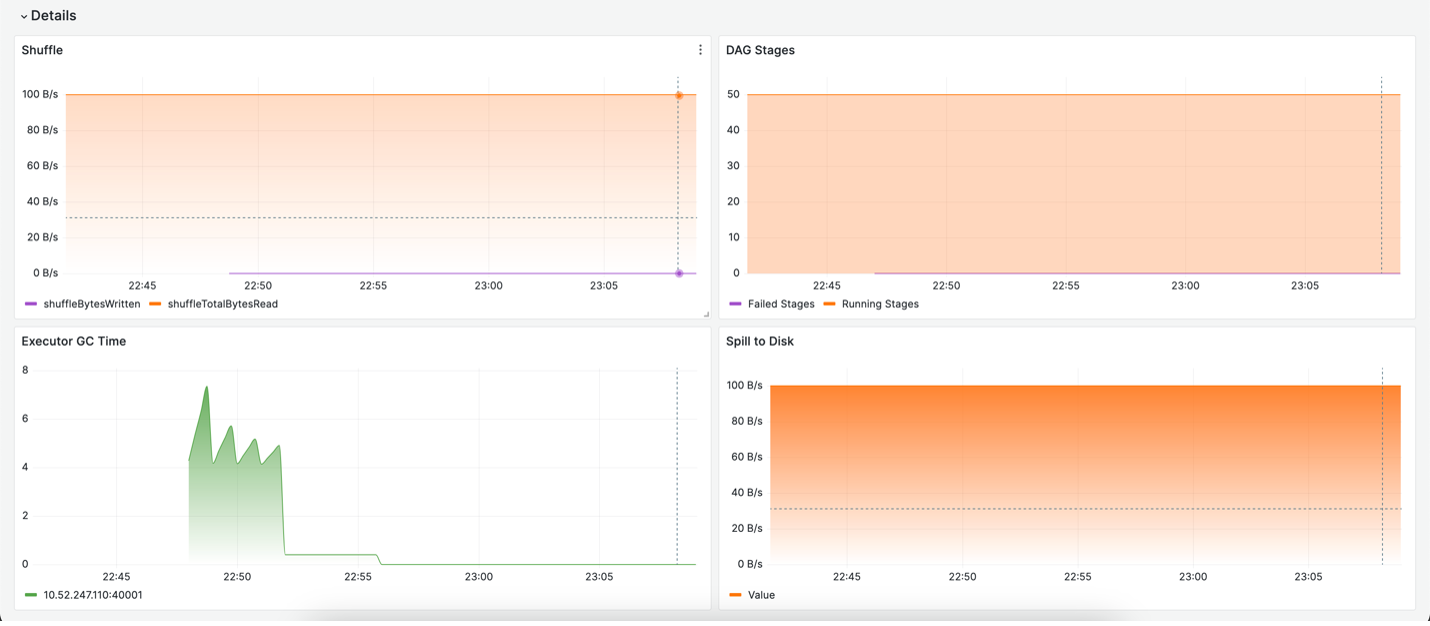The image size is (1430, 626).
Task: Open the Shuffle panel options kebab menu
Action: 699,49
